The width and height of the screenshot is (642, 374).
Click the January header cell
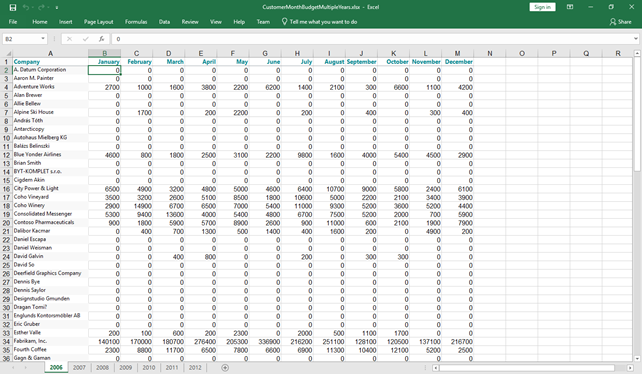pos(104,61)
